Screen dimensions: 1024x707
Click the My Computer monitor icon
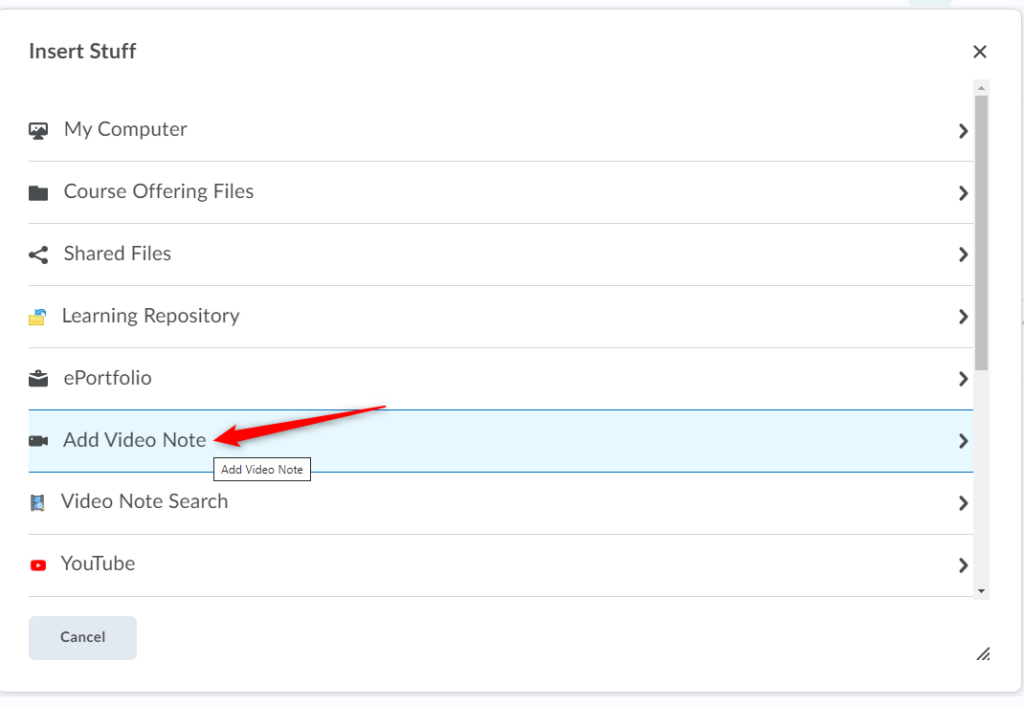click(x=38, y=131)
